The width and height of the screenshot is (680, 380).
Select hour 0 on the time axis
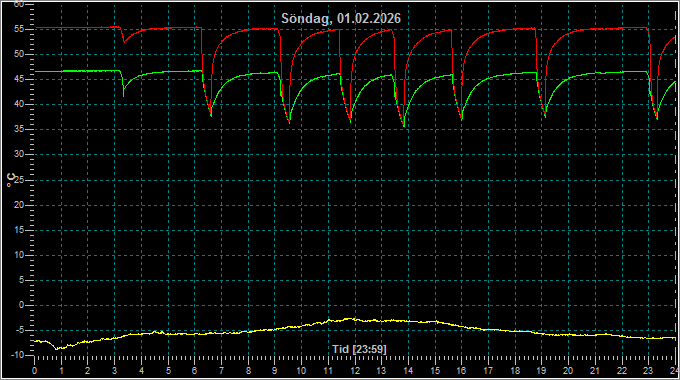(x=35, y=371)
